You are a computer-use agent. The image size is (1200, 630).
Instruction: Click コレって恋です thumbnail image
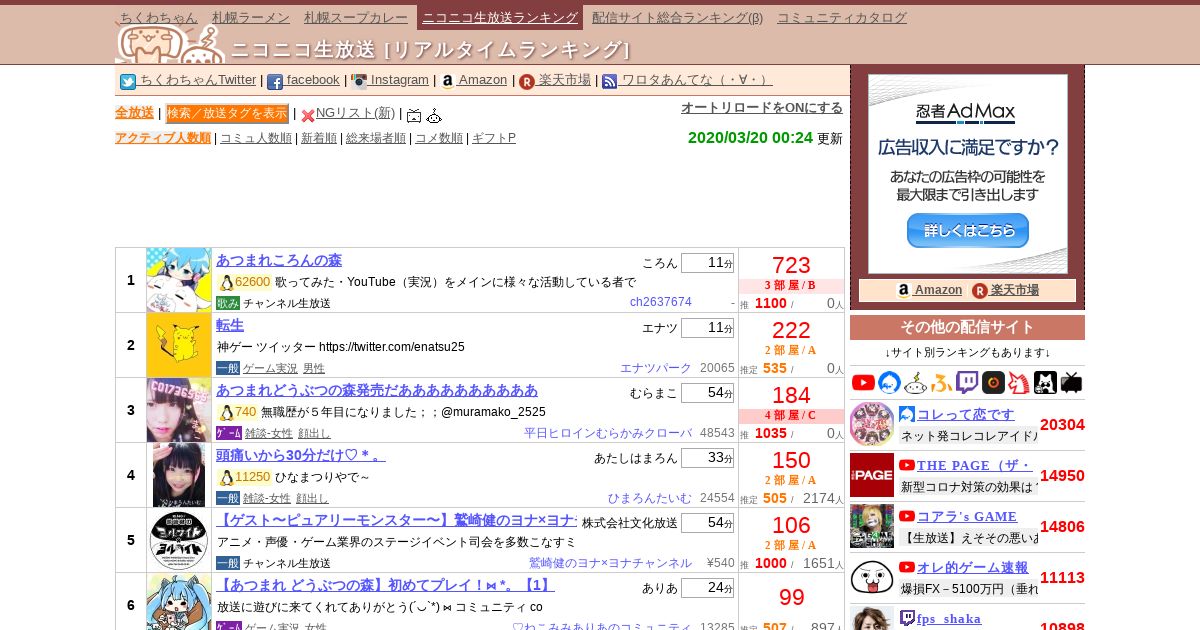pyautogui.click(x=872, y=424)
